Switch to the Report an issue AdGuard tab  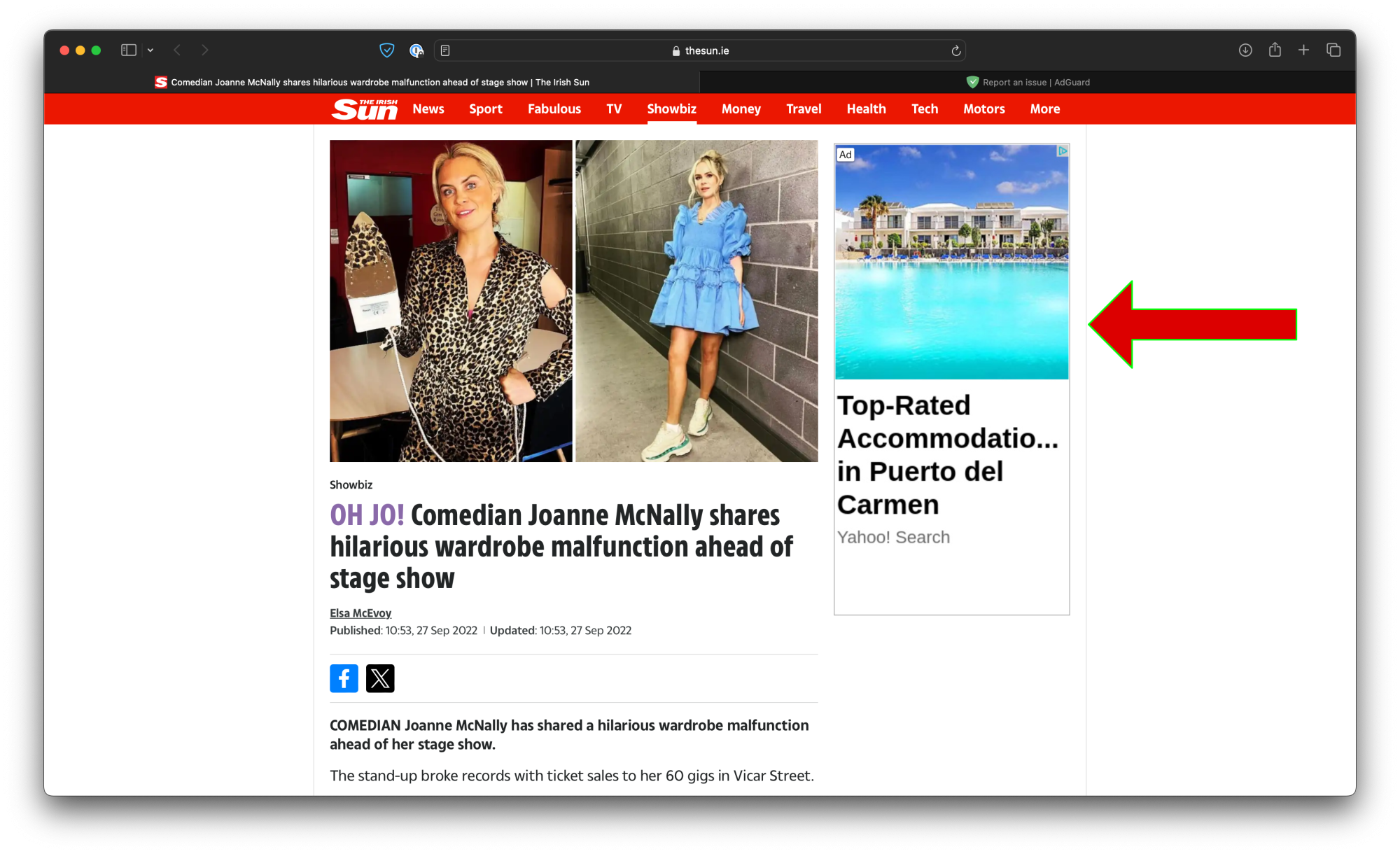point(1028,83)
